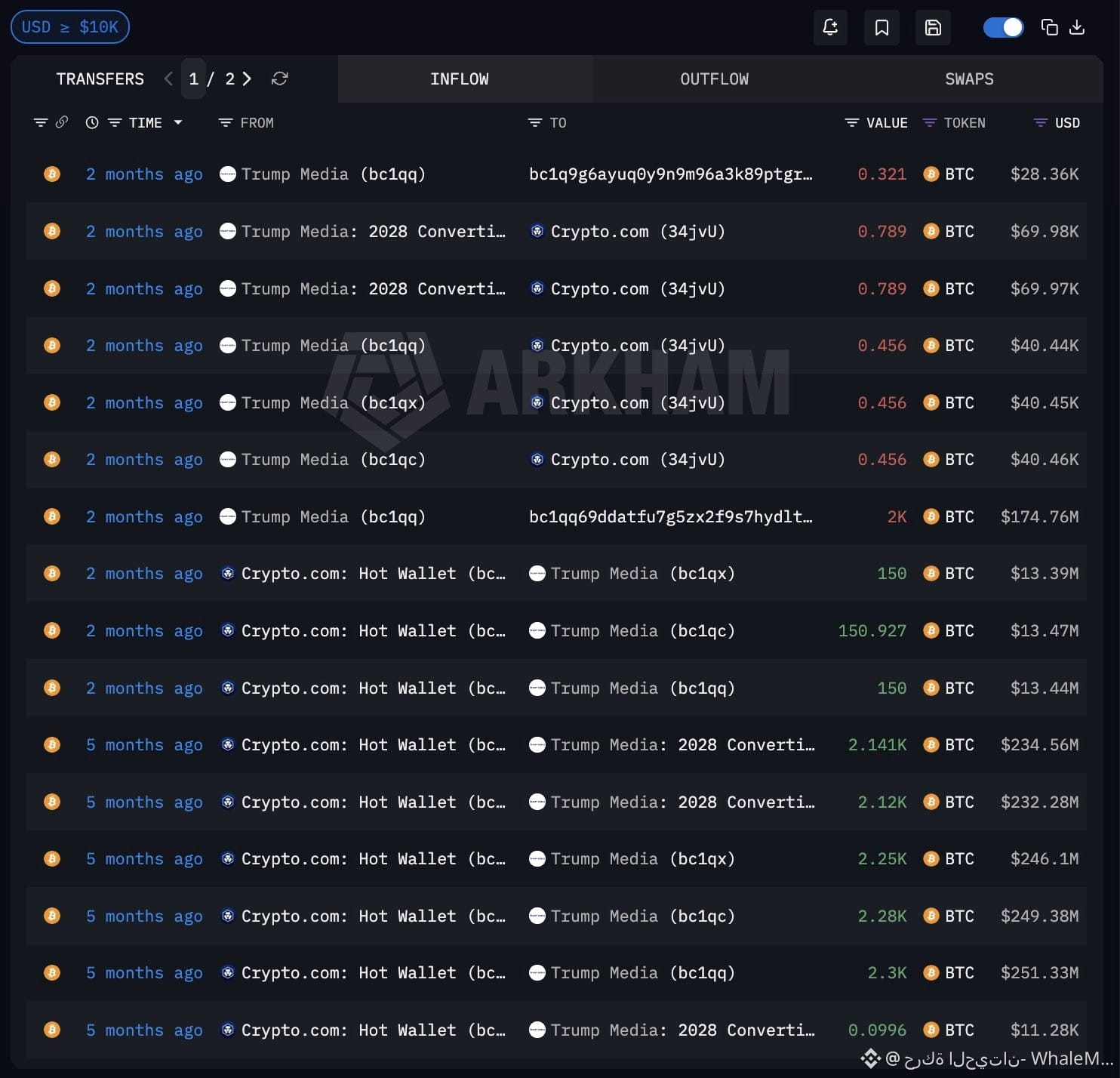1120x1078 pixels.
Task: Click the save floppy disk icon
Action: tap(933, 28)
